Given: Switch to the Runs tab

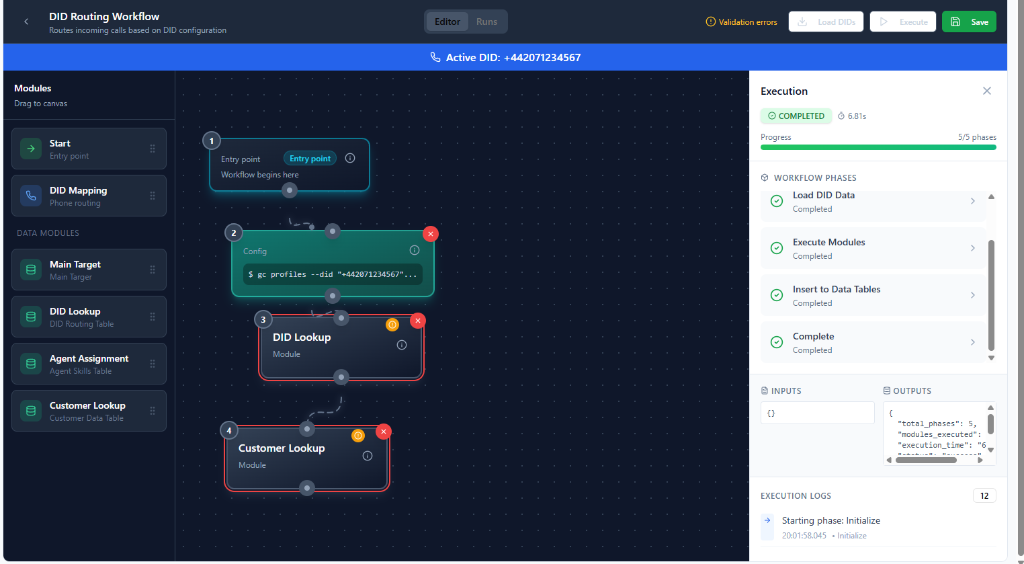Looking at the screenshot, I should click(x=487, y=22).
